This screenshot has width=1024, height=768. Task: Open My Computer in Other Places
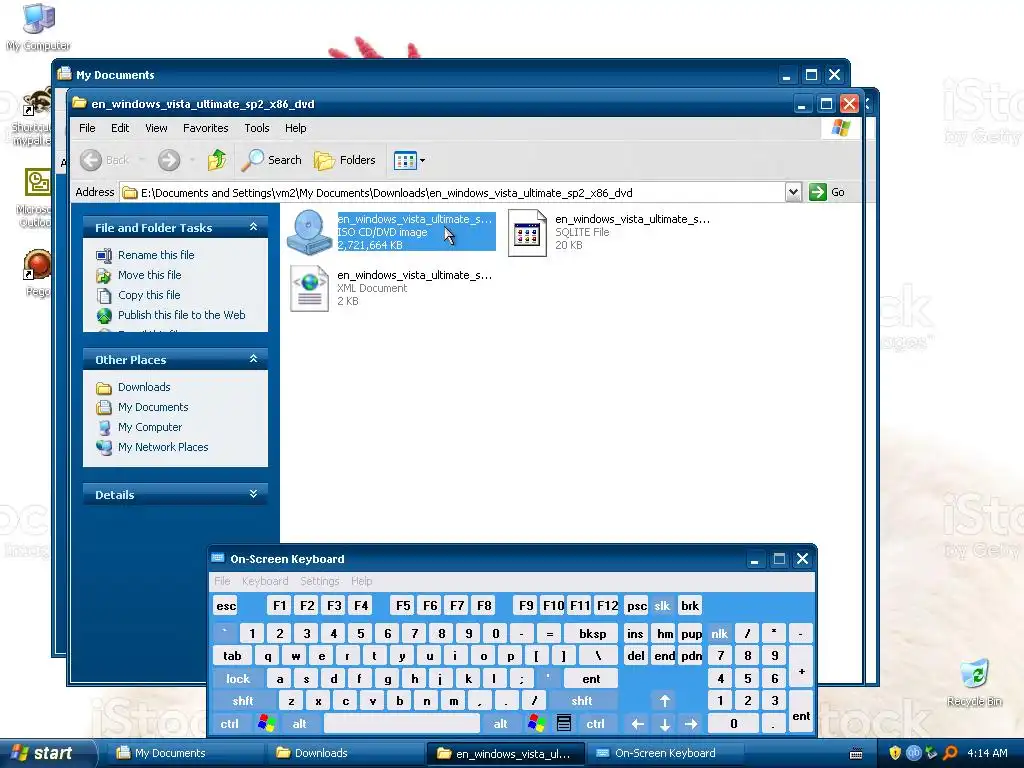[150, 427]
